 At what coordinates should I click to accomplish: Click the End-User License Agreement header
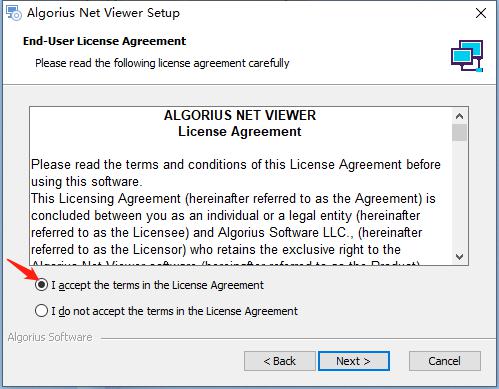(104, 41)
